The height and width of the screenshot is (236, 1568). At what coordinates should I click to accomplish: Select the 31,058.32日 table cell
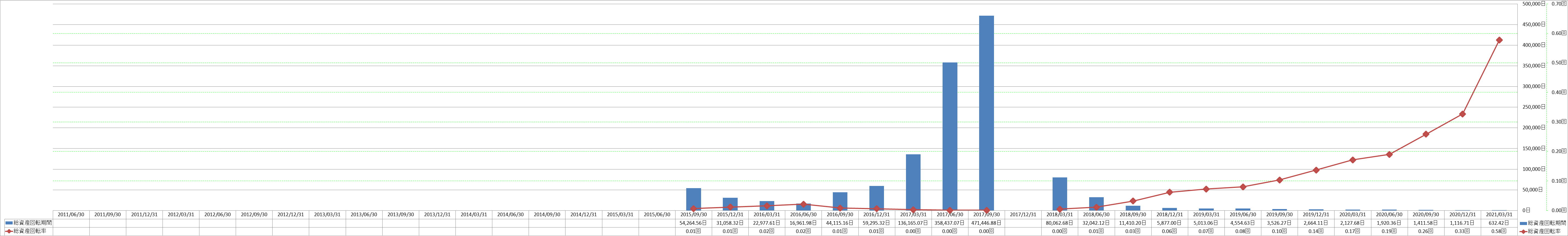[730, 223]
